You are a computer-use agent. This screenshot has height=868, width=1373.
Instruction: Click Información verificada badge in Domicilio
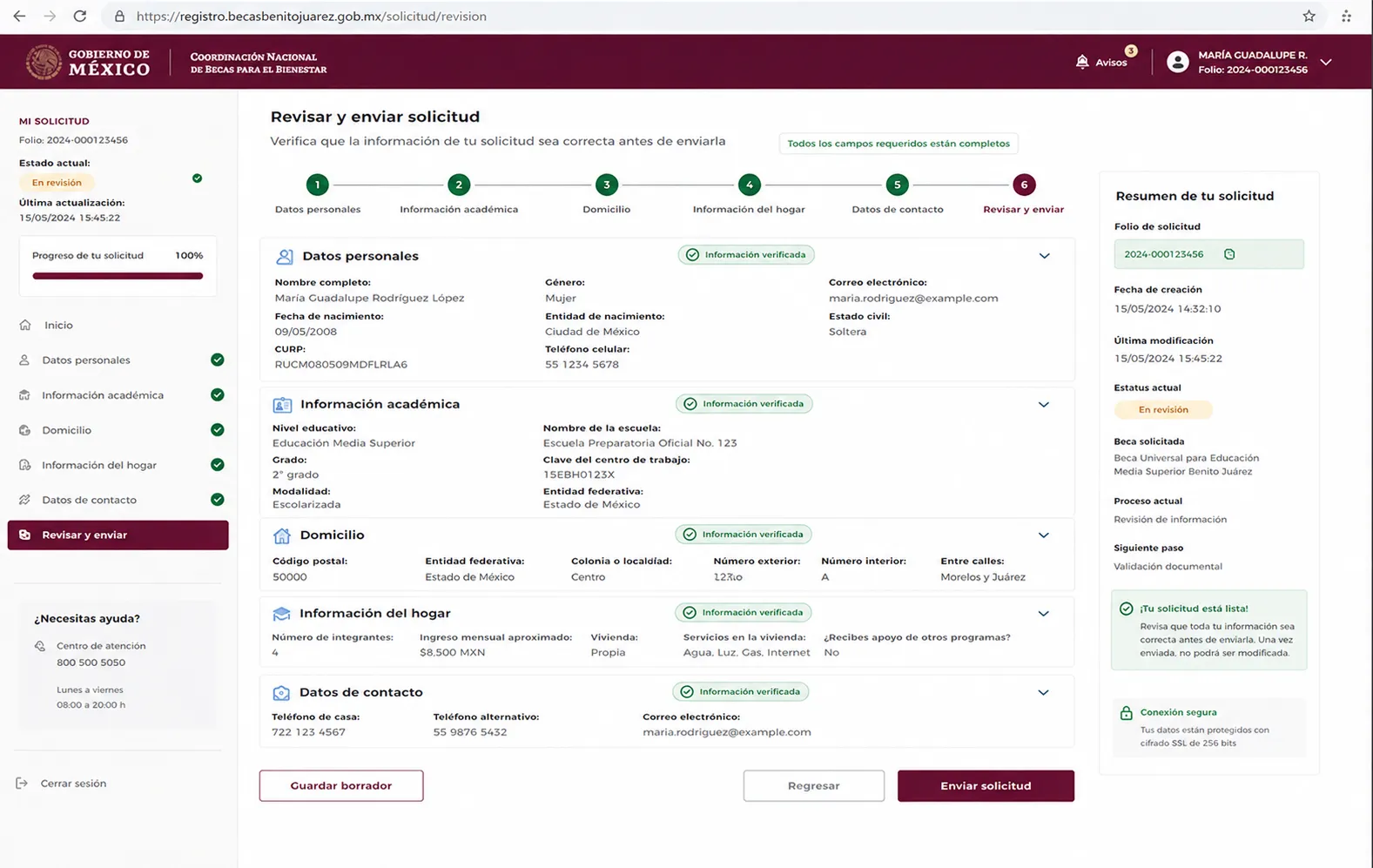[x=744, y=535]
